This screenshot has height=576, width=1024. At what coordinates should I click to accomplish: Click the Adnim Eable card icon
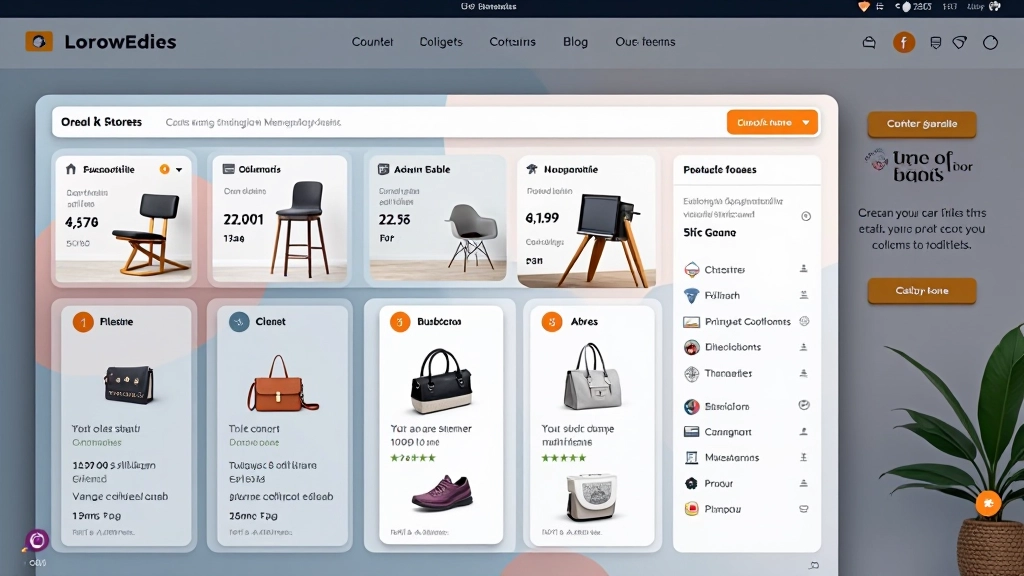point(383,169)
